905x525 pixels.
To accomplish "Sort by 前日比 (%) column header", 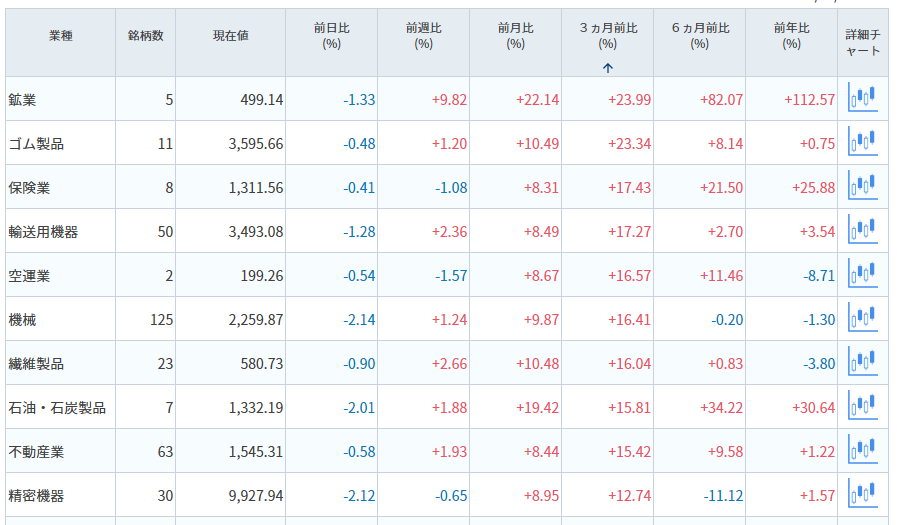I will tap(331, 36).
